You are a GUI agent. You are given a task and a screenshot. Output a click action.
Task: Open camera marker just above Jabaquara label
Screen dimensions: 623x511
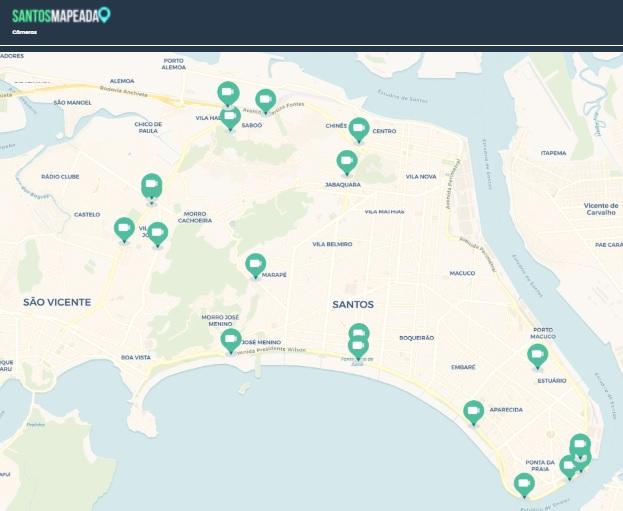pyautogui.click(x=347, y=163)
